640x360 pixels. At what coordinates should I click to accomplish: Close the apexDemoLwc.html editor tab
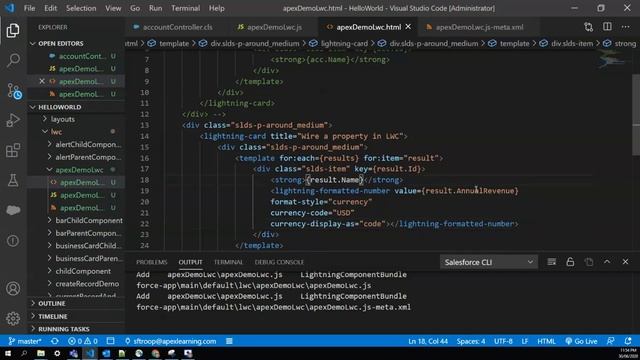[x=408, y=27]
